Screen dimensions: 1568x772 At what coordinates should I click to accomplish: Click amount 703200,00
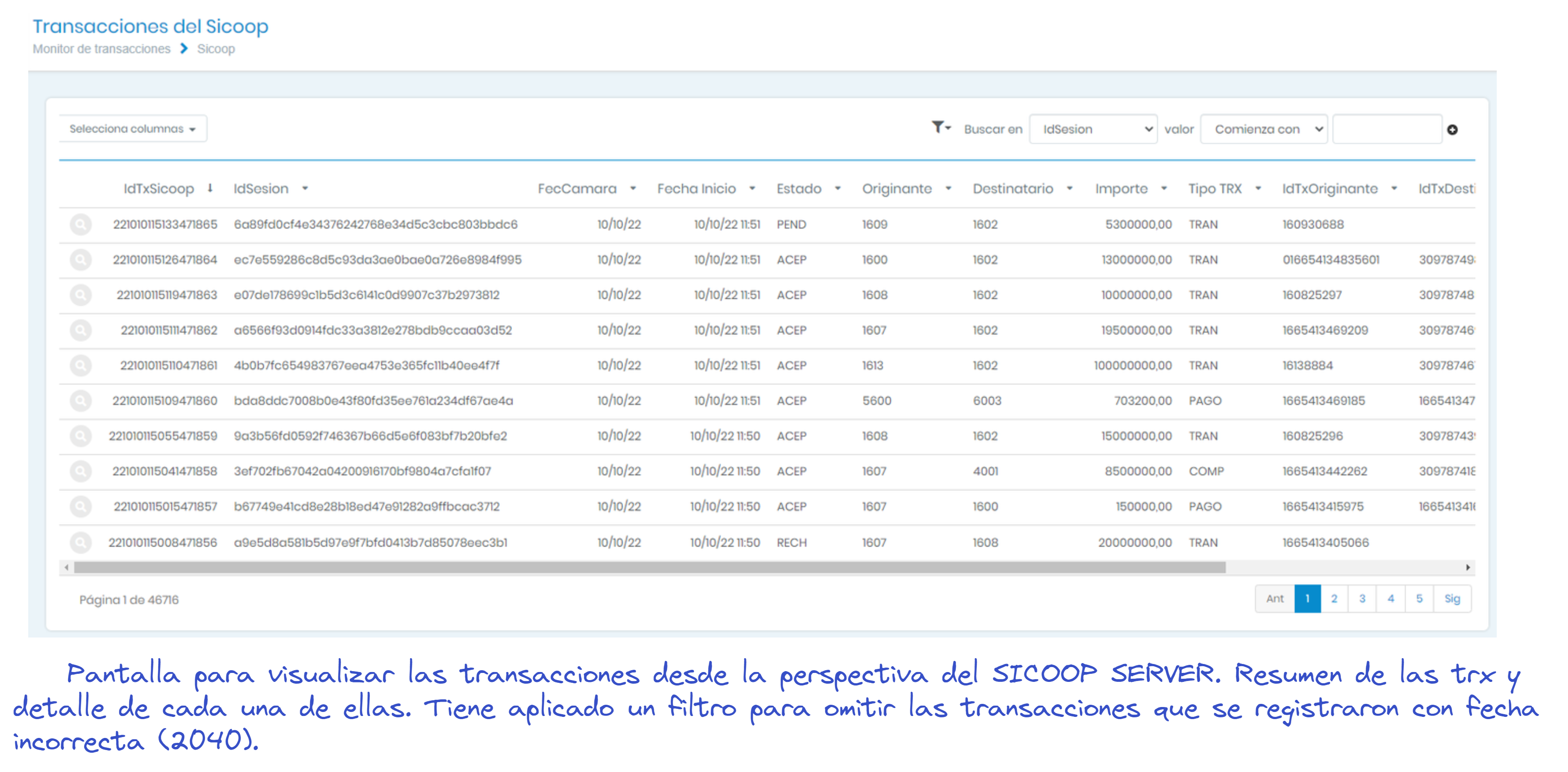(x=1143, y=401)
